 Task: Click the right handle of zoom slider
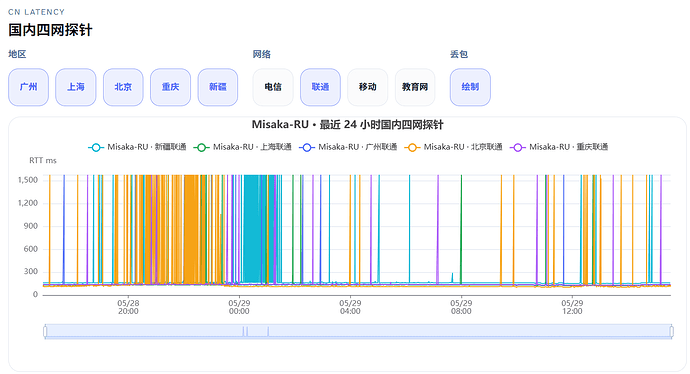[x=672, y=331]
